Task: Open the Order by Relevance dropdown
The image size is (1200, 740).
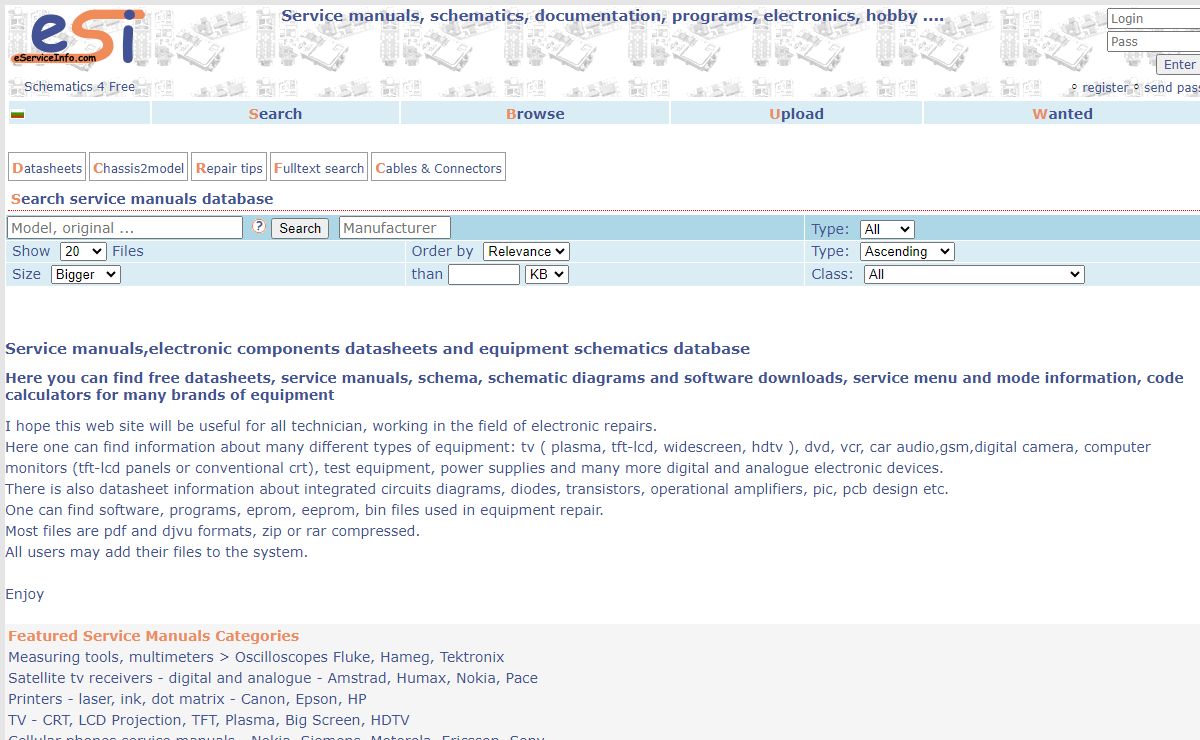Action: point(526,251)
